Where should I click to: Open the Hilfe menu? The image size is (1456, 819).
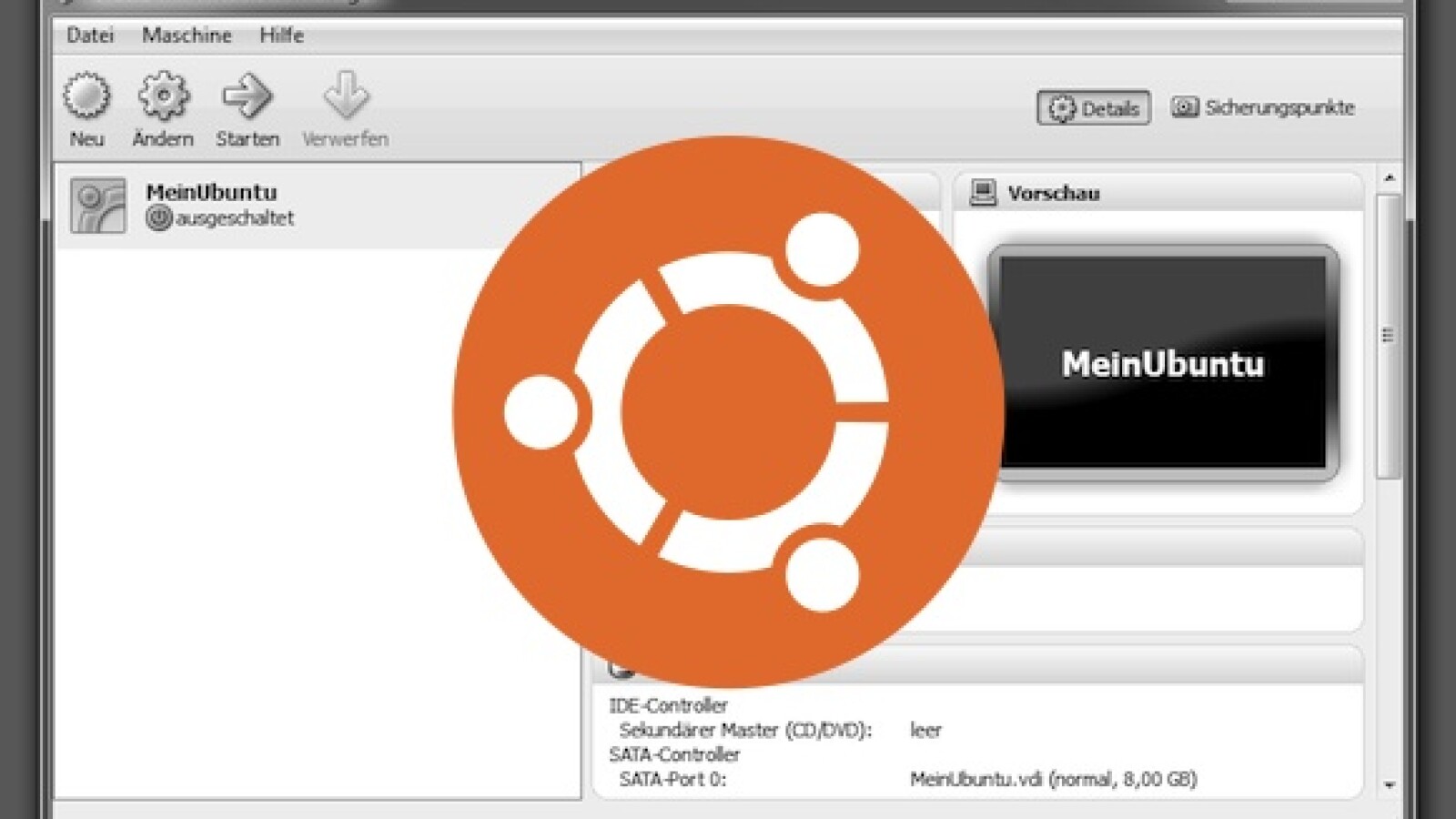coord(281,35)
